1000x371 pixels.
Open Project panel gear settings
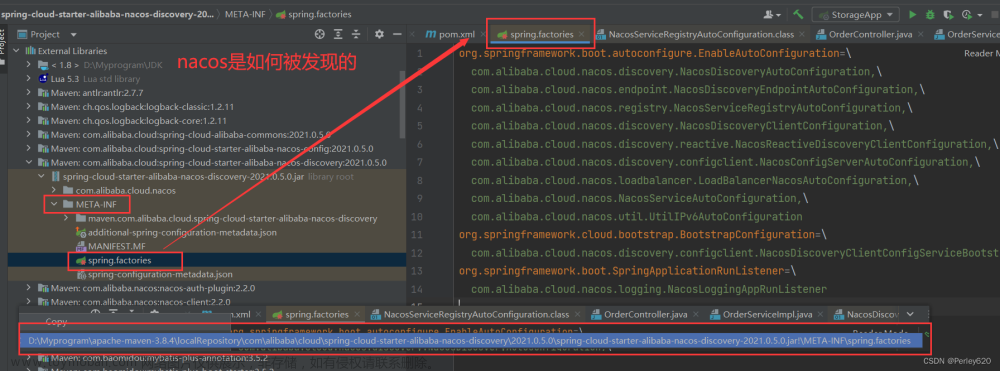coord(379,34)
